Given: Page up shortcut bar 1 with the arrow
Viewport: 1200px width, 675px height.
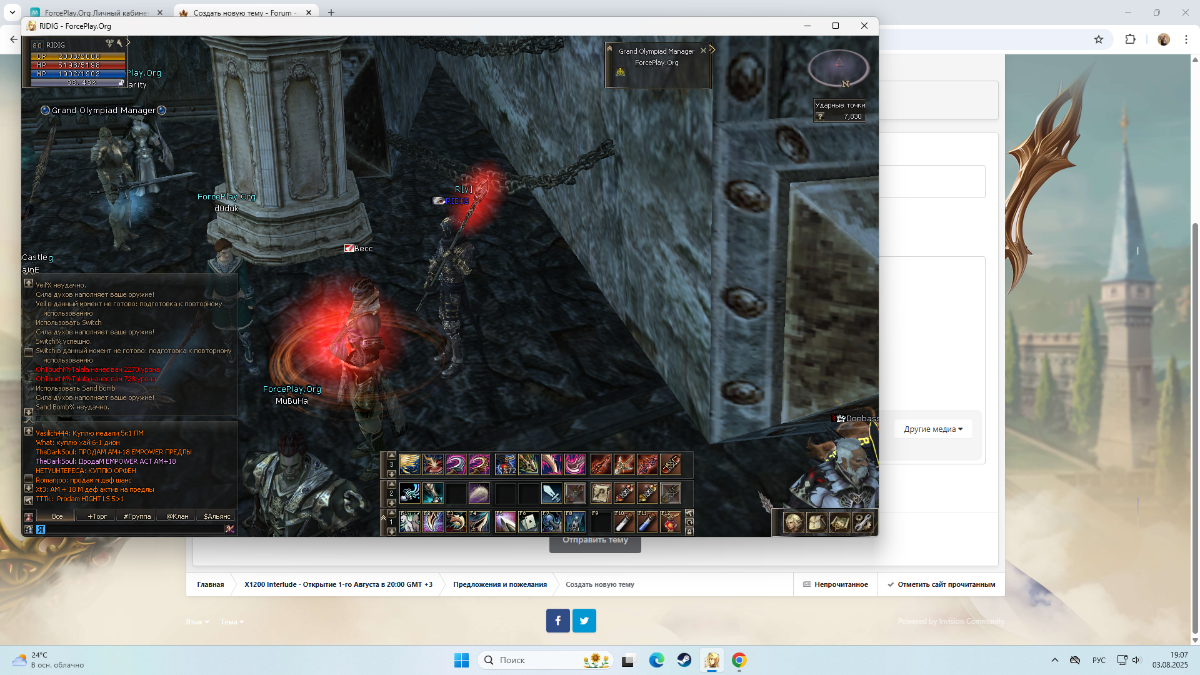Looking at the screenshot, I should point(392,513).
